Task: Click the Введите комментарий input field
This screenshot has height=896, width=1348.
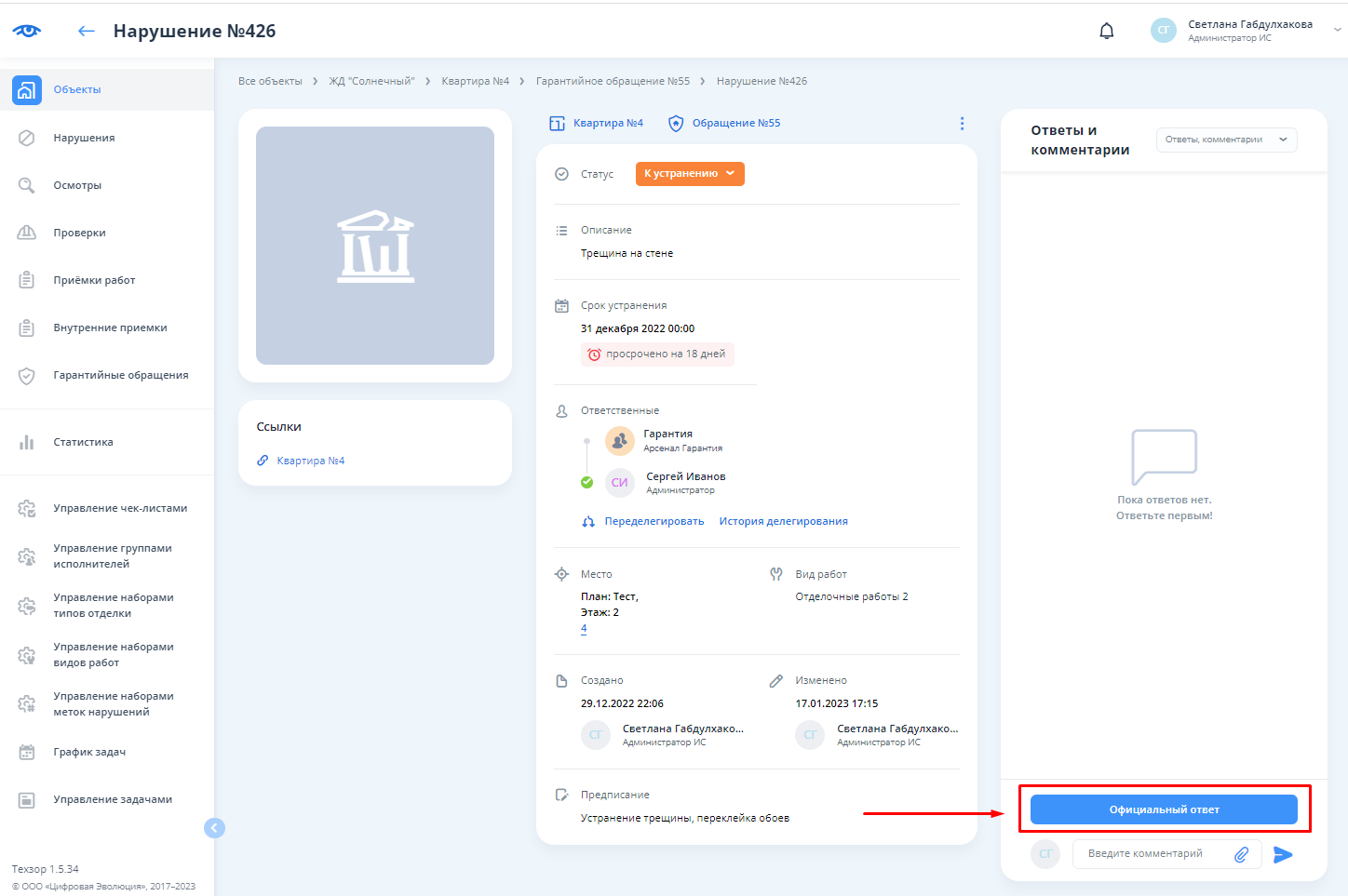Action: click(1150, 853)
